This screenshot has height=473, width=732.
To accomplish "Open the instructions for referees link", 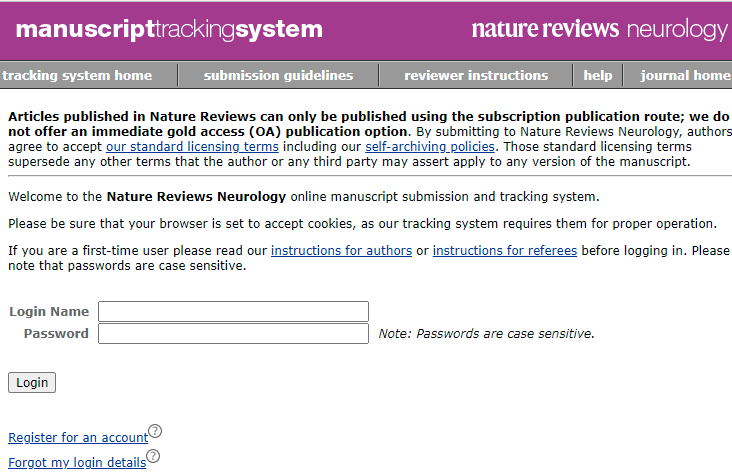I will tap(504, 250).
